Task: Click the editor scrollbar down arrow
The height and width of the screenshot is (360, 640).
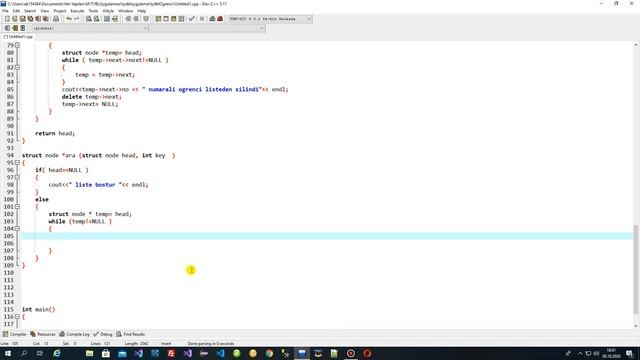Action: click(x=636, y=326)
